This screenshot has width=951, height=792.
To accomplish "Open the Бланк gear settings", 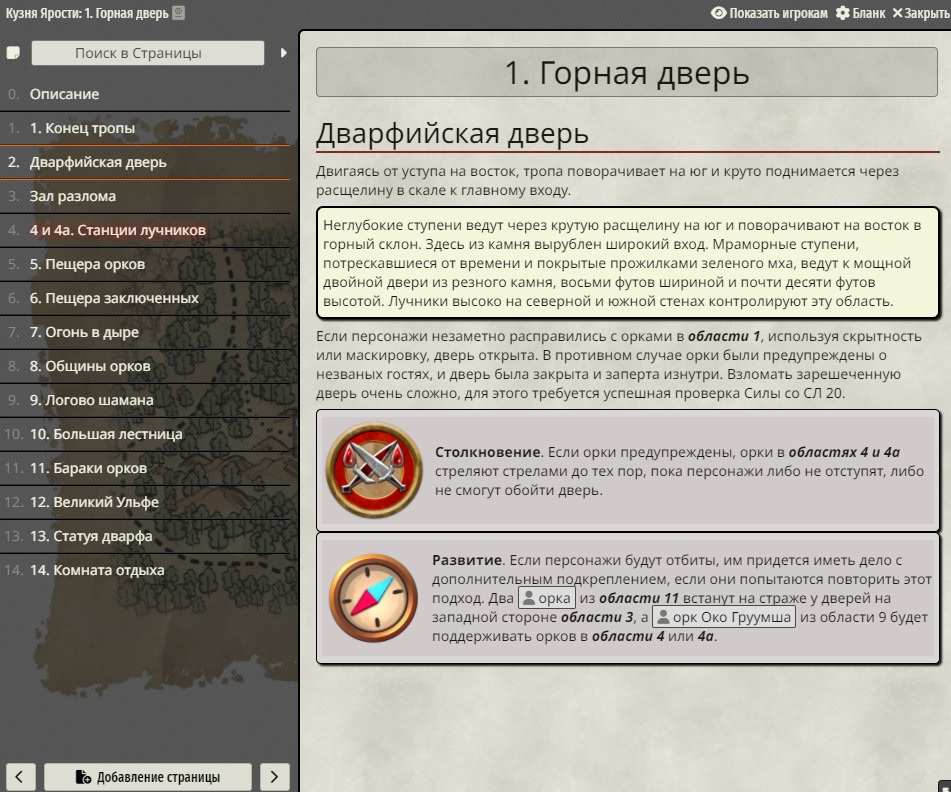I will tap(860, 13).
